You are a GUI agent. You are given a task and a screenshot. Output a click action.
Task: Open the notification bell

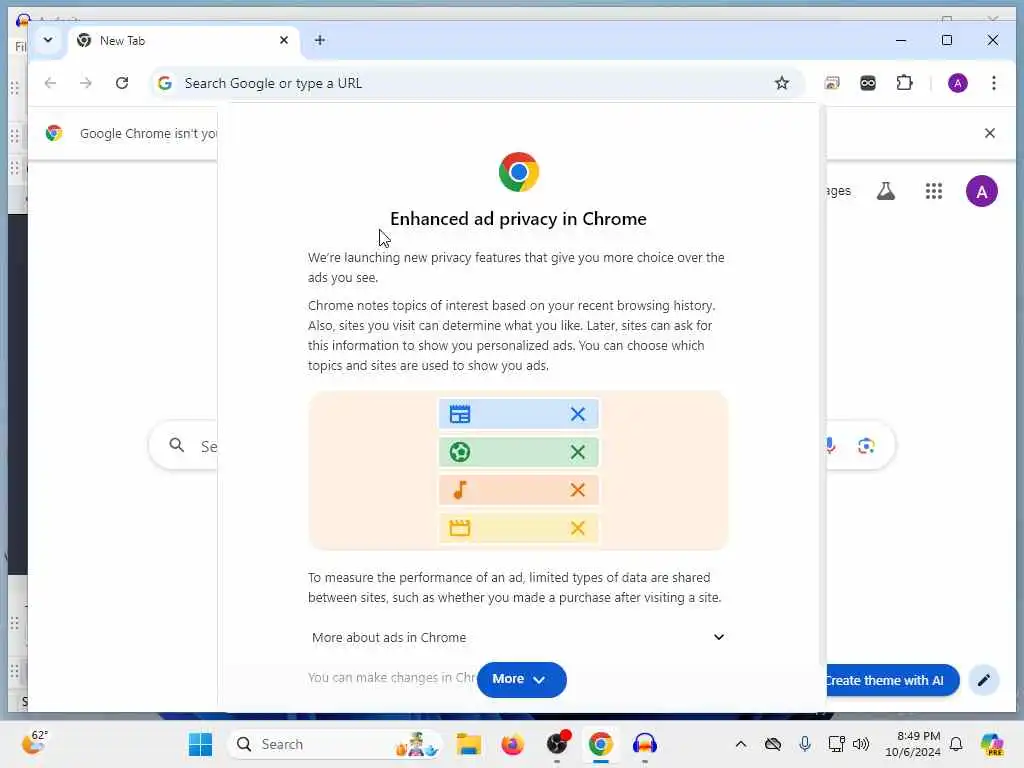point(955,744)
